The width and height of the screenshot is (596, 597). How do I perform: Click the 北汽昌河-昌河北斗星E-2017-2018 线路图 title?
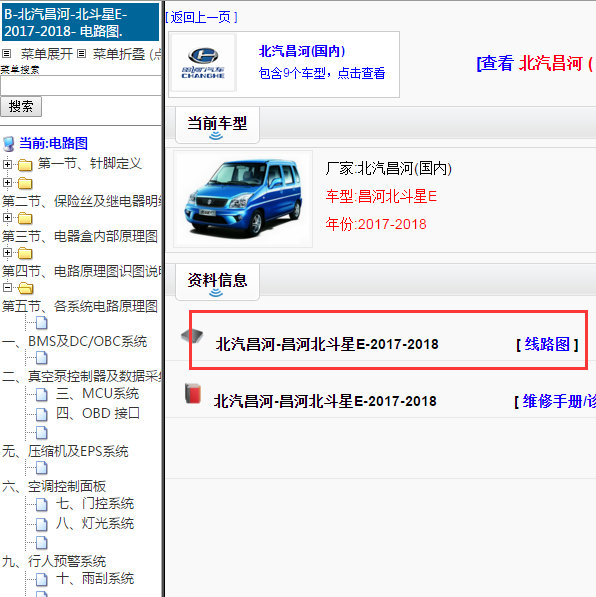point(327,344)
